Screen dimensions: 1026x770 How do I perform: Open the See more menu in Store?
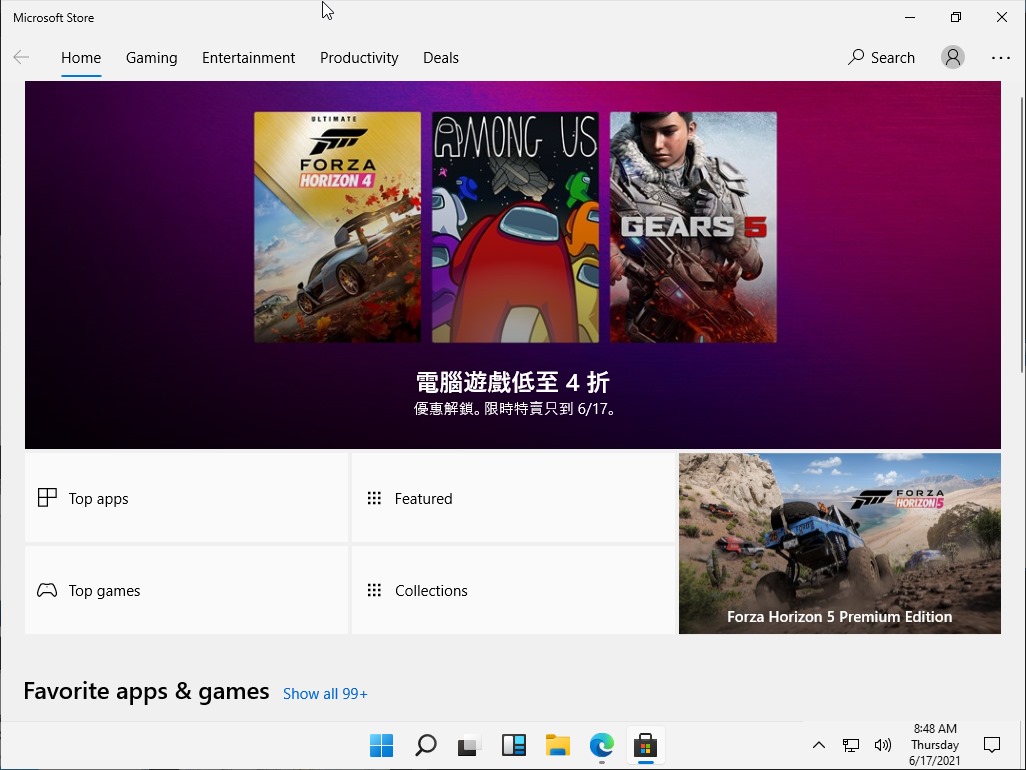(x=1001, y=57)
